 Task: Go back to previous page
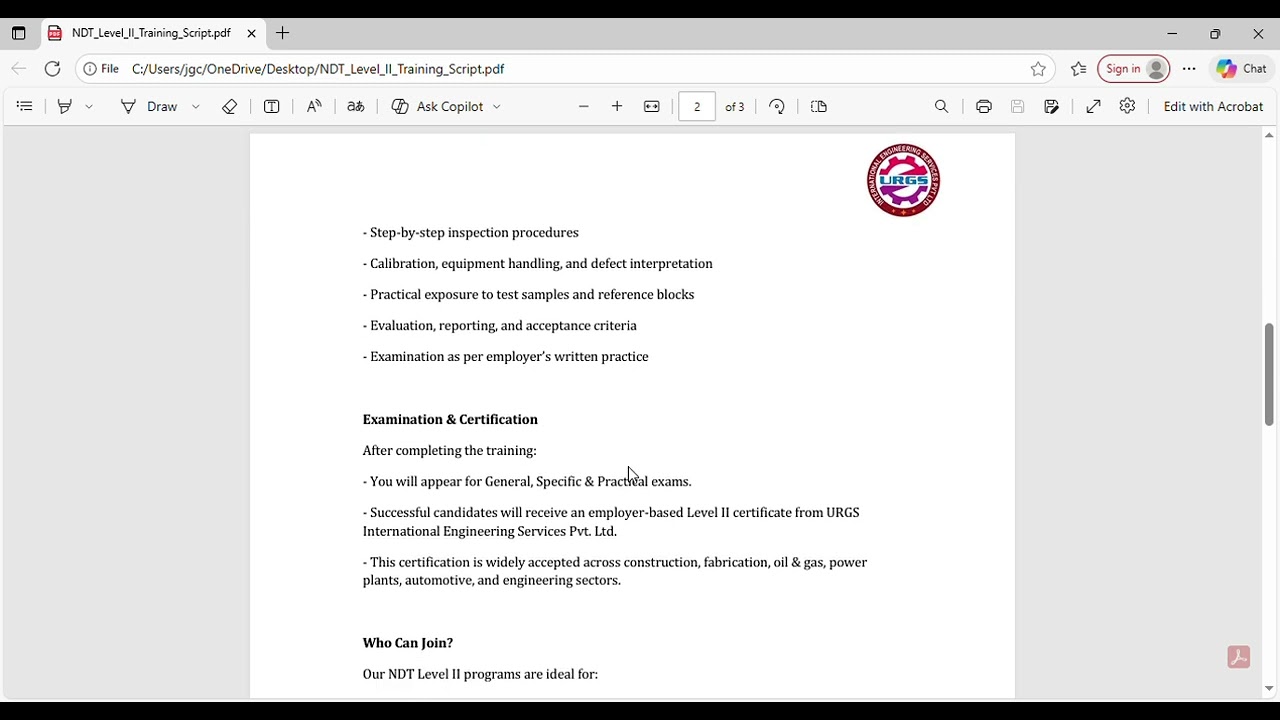pyautogui.click(x=19, y=69)
